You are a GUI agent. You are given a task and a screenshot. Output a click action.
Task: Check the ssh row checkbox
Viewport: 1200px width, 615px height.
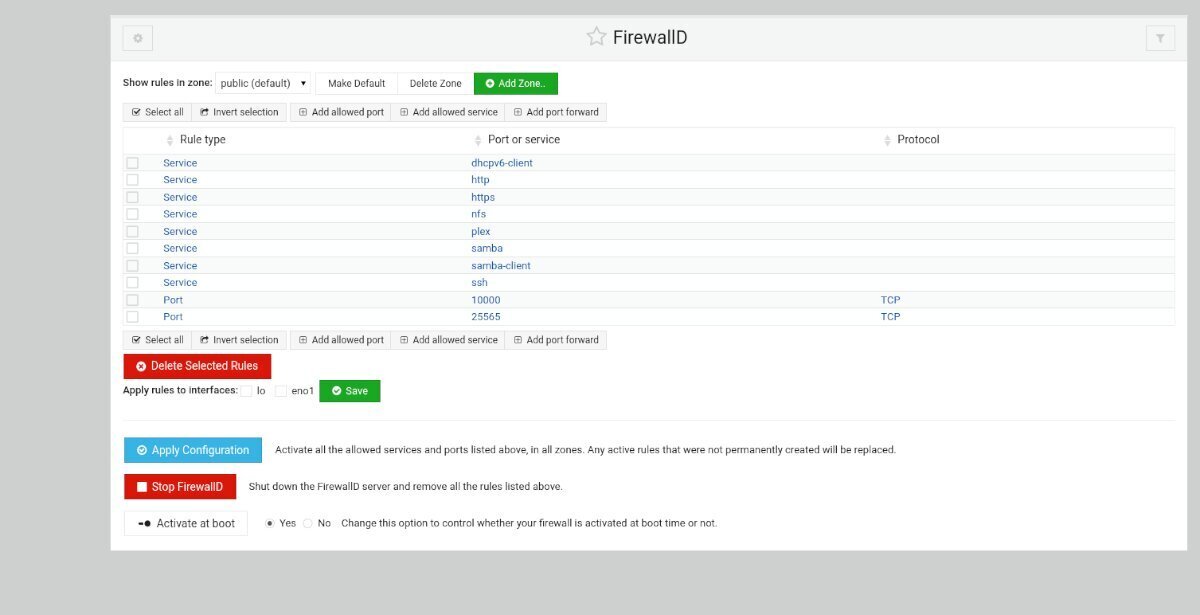coord(132,282)
